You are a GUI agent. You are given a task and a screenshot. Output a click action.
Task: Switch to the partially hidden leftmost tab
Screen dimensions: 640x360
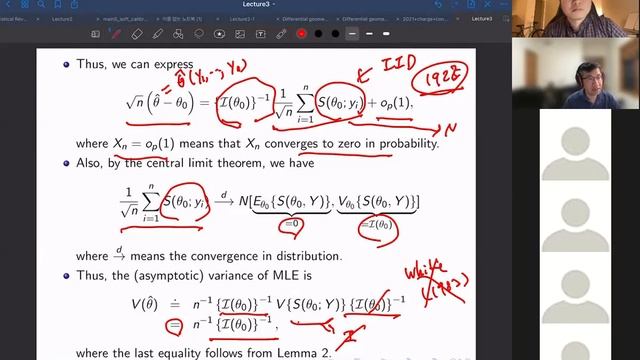pos(14,19)
